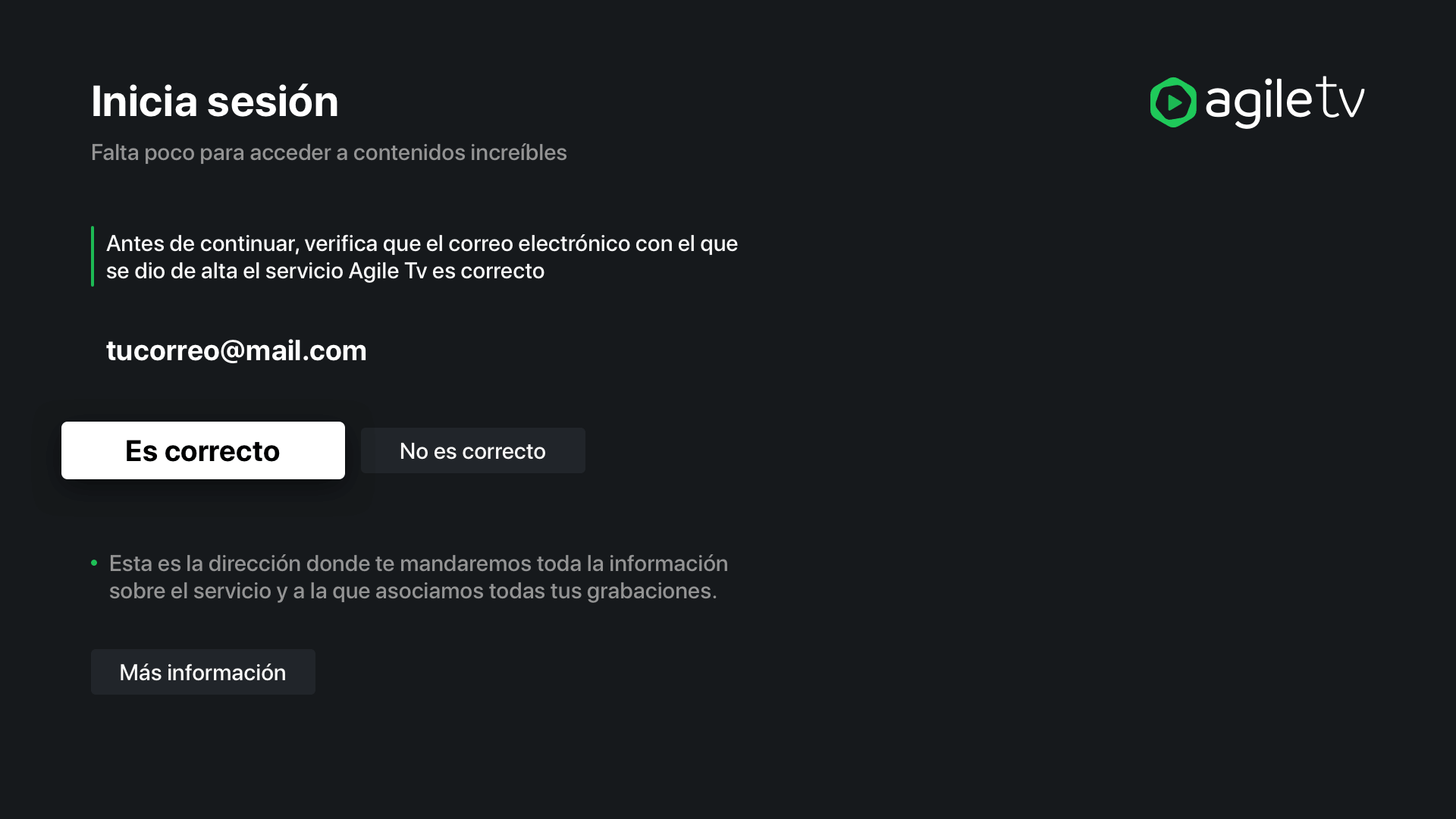The width and height of the screenshot is (1456, 819).
Task: Click the green hexagon play logo icon
Action: click(1173, 102)
